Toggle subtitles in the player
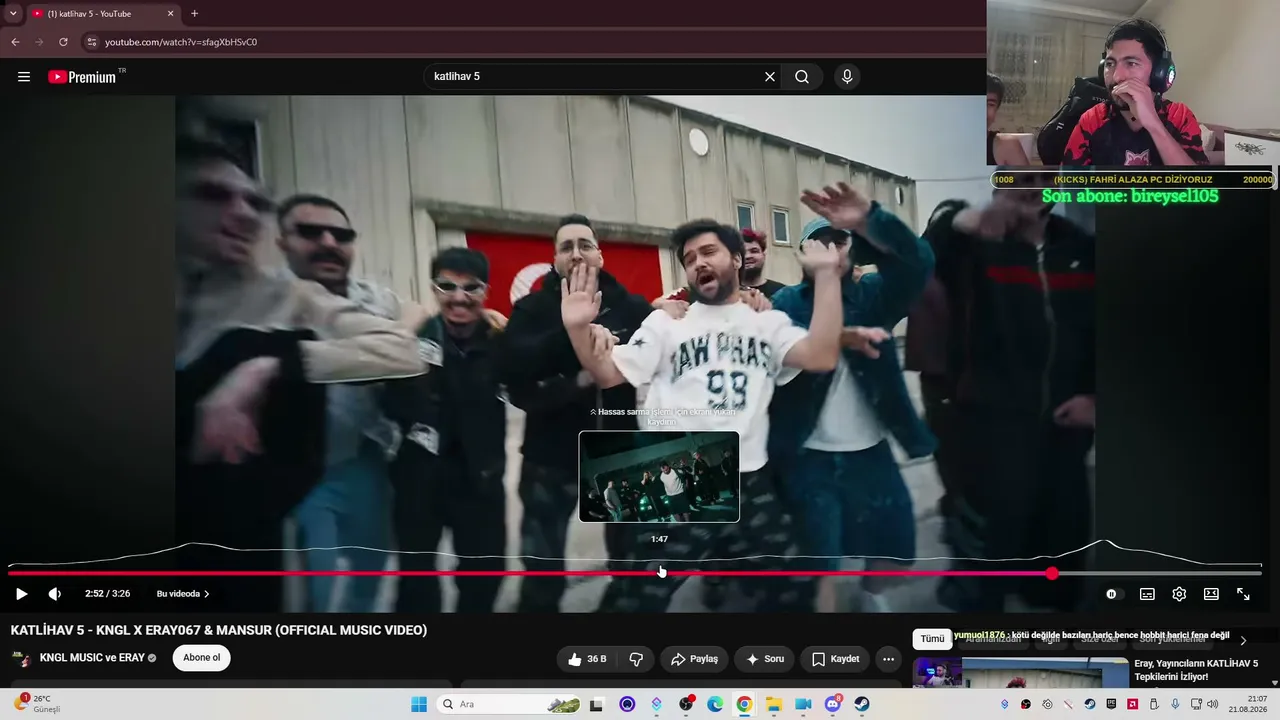1280x720 pixels. [x=1147, y=594]
